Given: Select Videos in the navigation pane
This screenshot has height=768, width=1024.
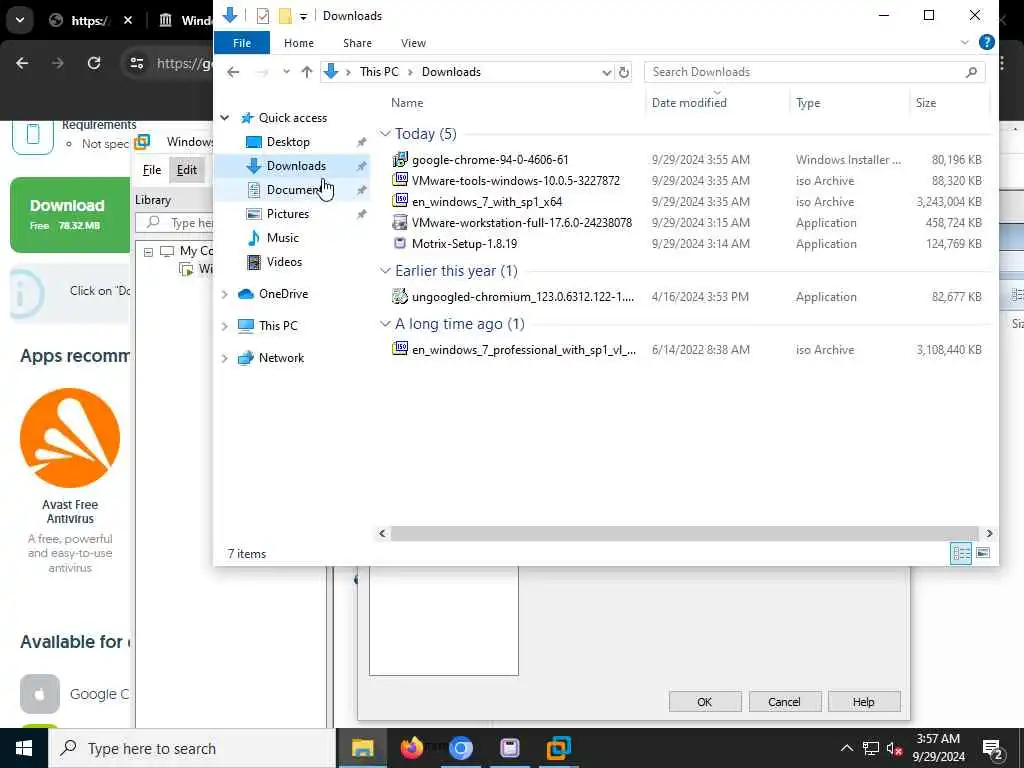Looking at the screenshot, I should click(284, 262).
